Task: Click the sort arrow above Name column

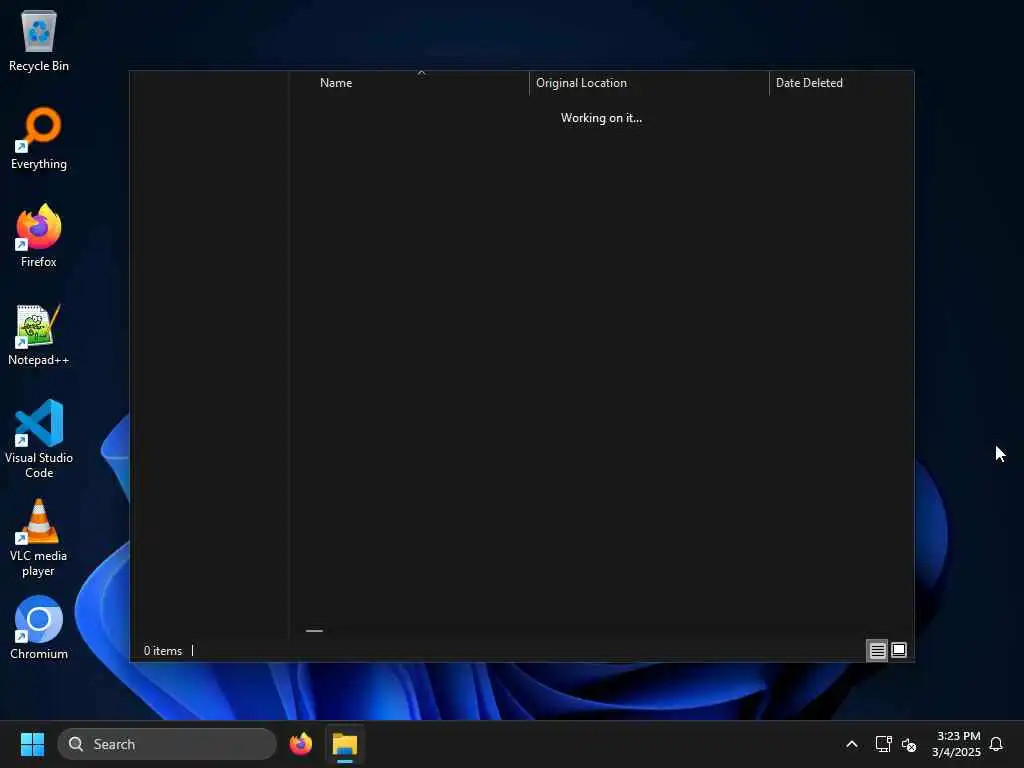Action: pyautogui.click(x=421, y=73)
